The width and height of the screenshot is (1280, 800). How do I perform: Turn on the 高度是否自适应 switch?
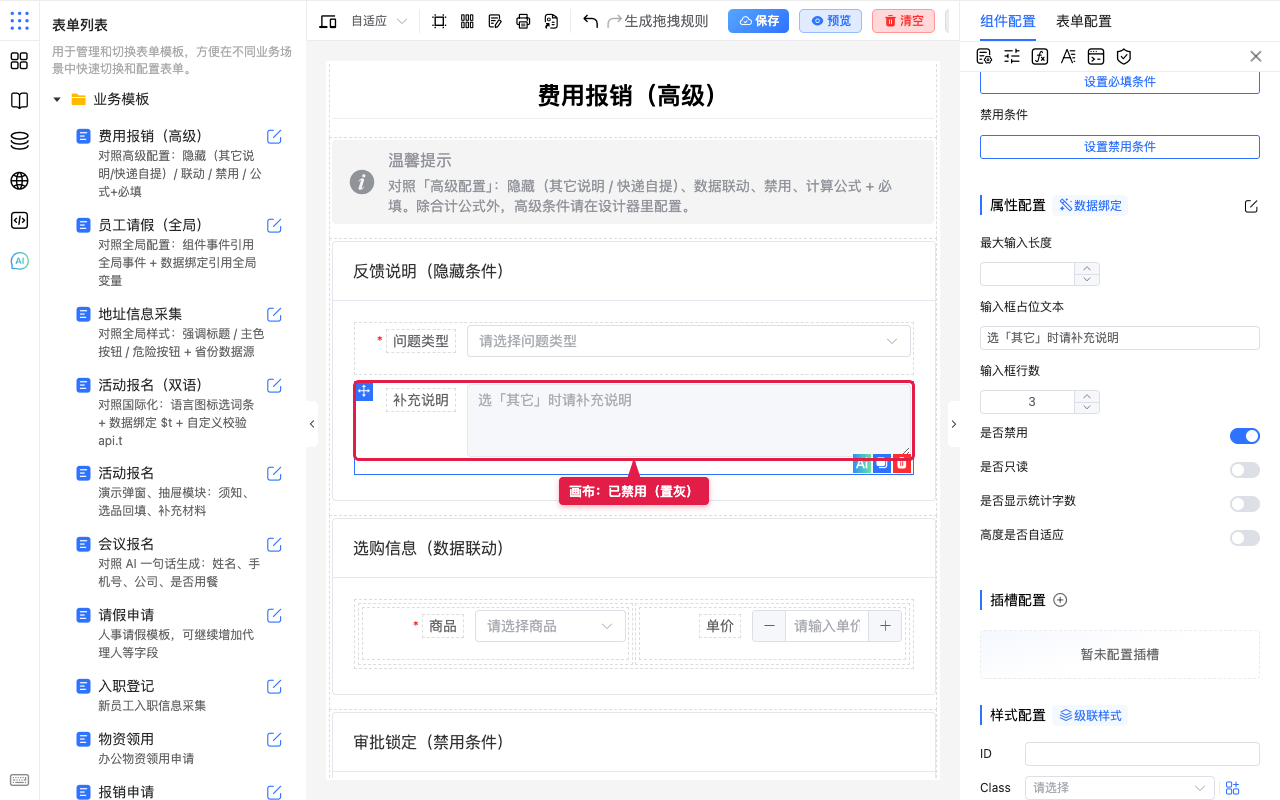click(1245, 538)
